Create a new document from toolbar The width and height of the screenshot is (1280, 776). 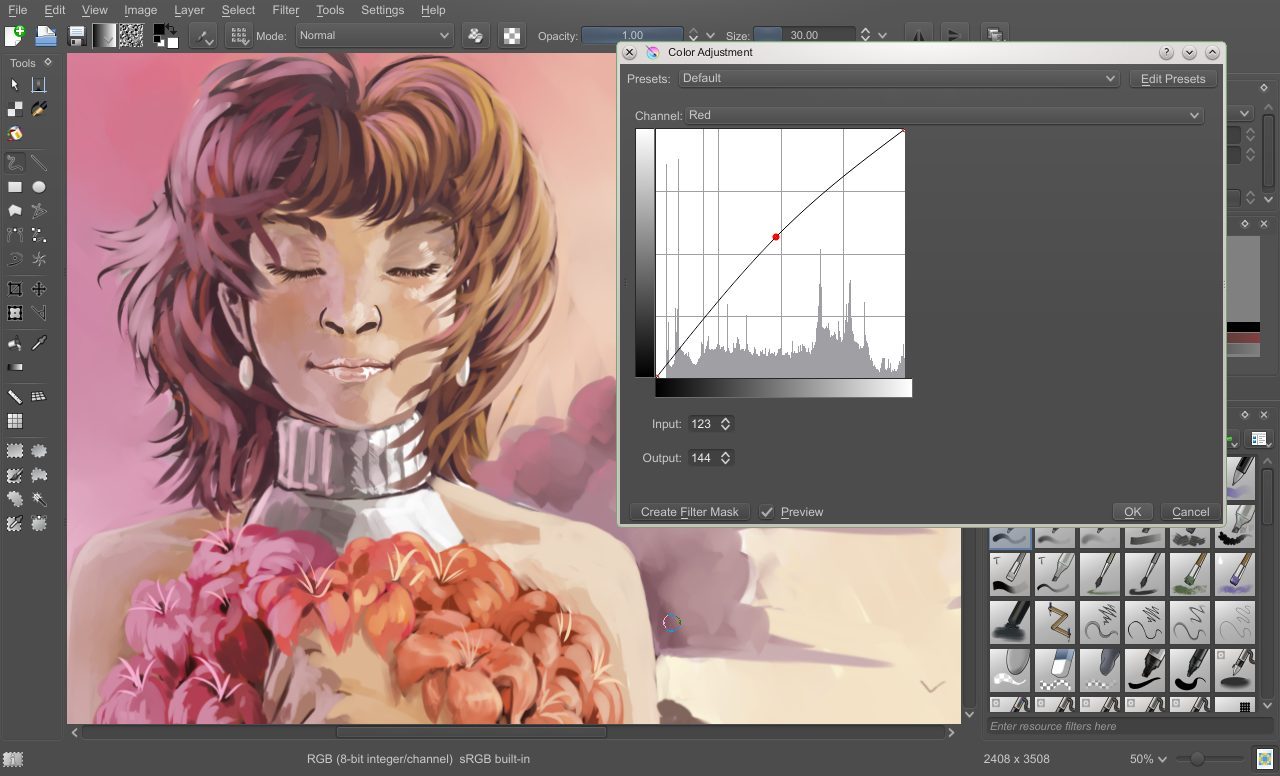pyautogui.click(x=14, y=36)
